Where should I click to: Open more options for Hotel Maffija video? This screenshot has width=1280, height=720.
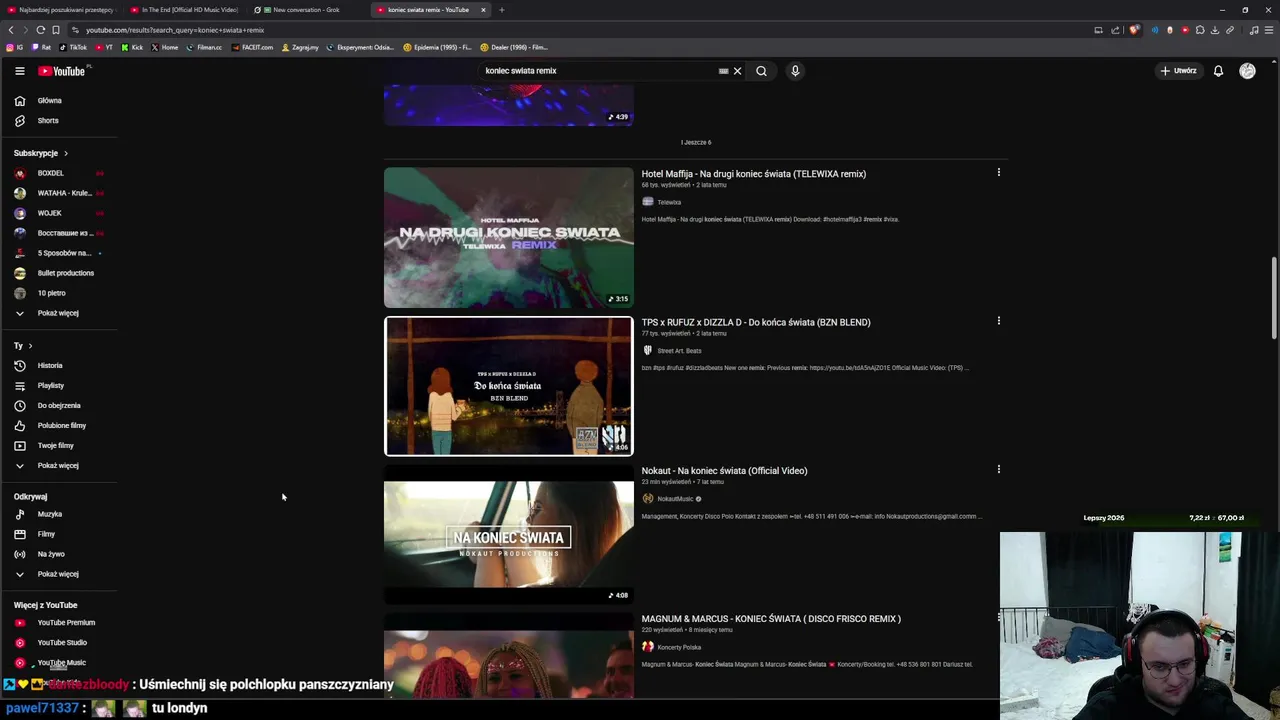(x=998, y=173)
